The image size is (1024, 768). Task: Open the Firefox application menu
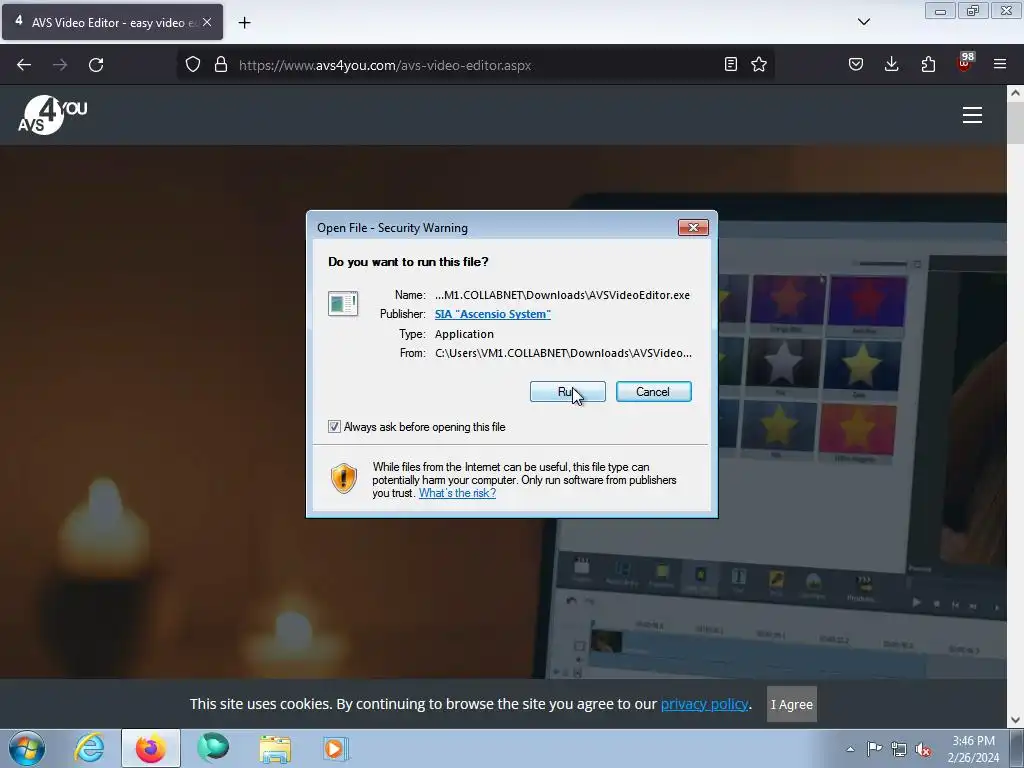(x=1000, y=65)
